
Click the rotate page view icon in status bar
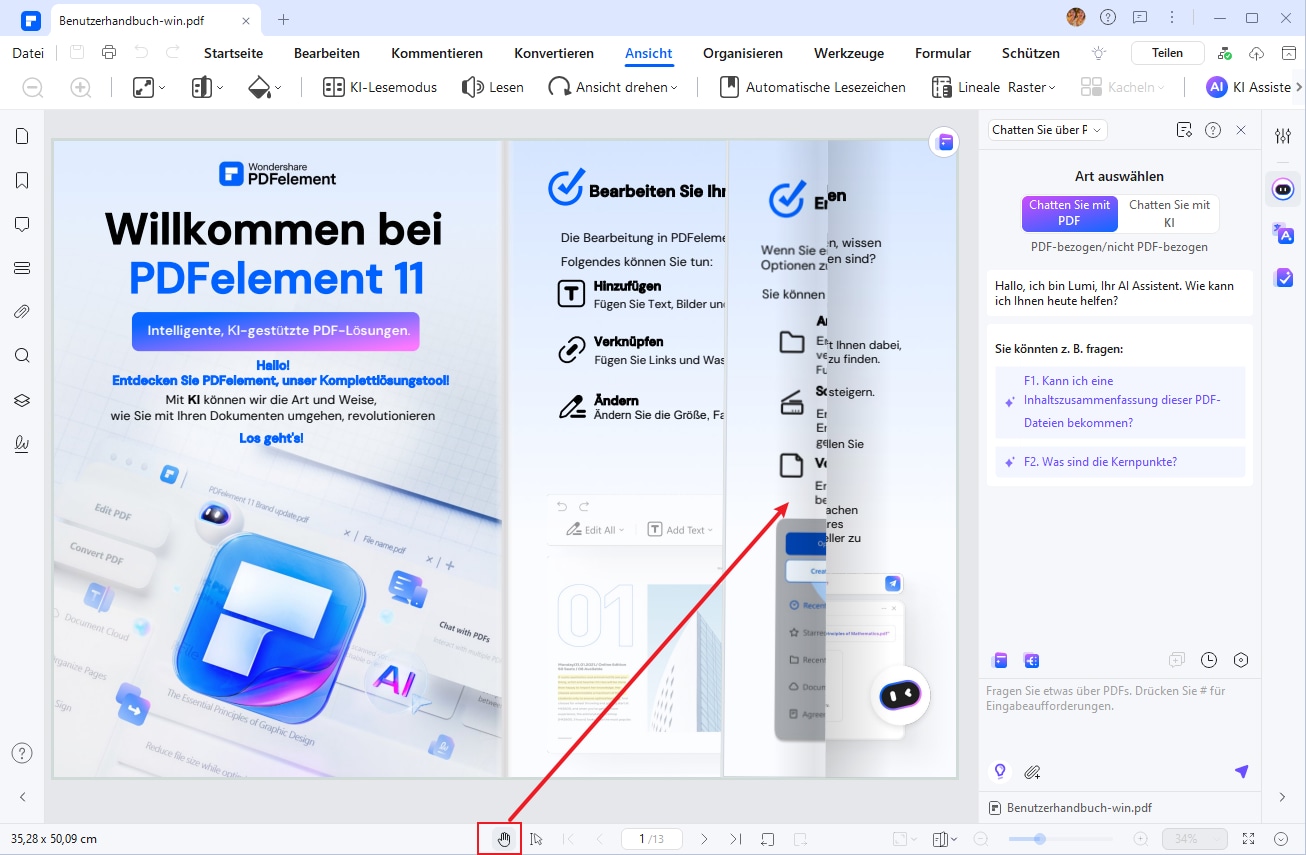point(767,839)
